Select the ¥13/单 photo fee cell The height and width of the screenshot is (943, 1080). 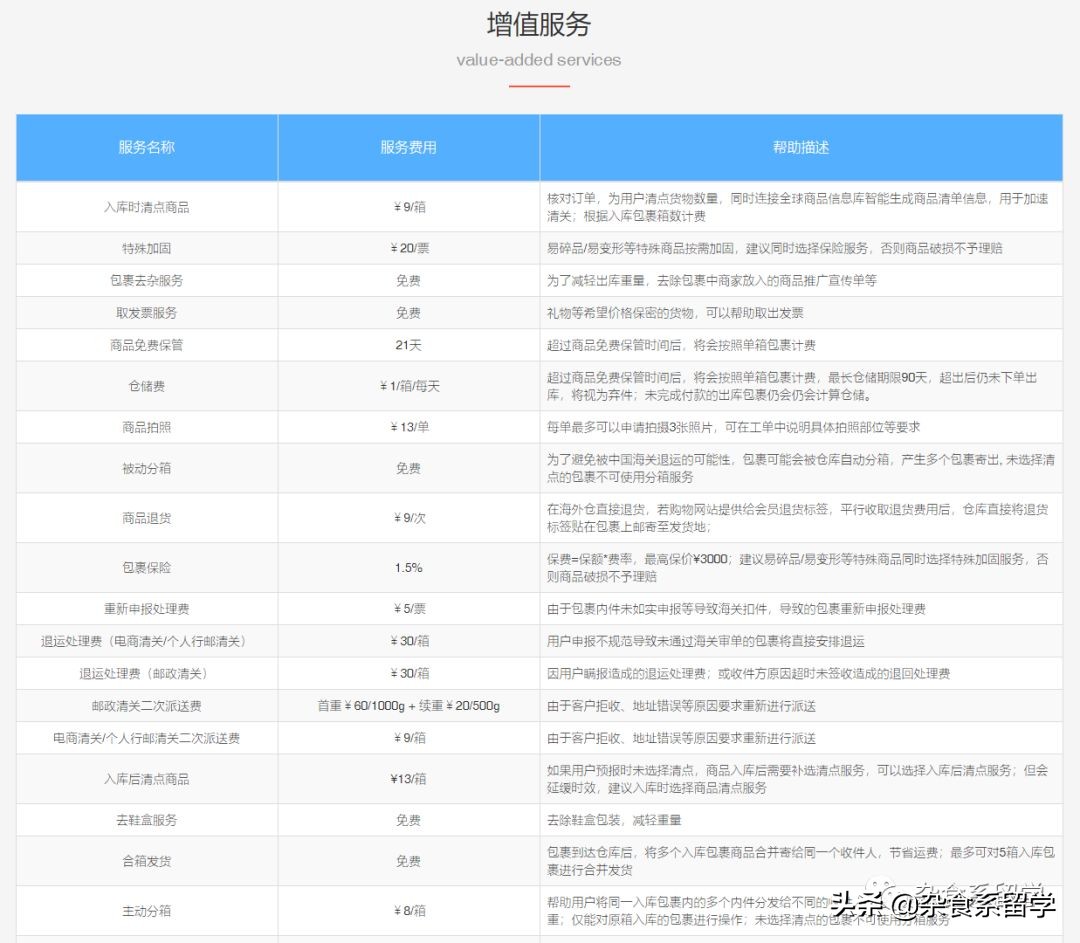tap(408, 427)
